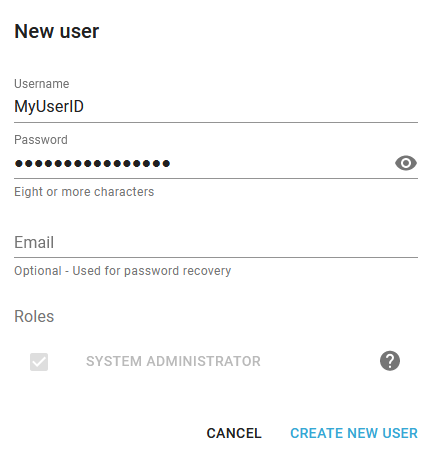Select the Email input field

point(216,242)
